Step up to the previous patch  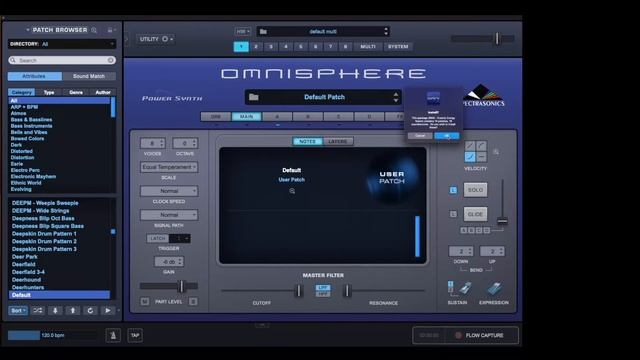click(x=73, y=311)
